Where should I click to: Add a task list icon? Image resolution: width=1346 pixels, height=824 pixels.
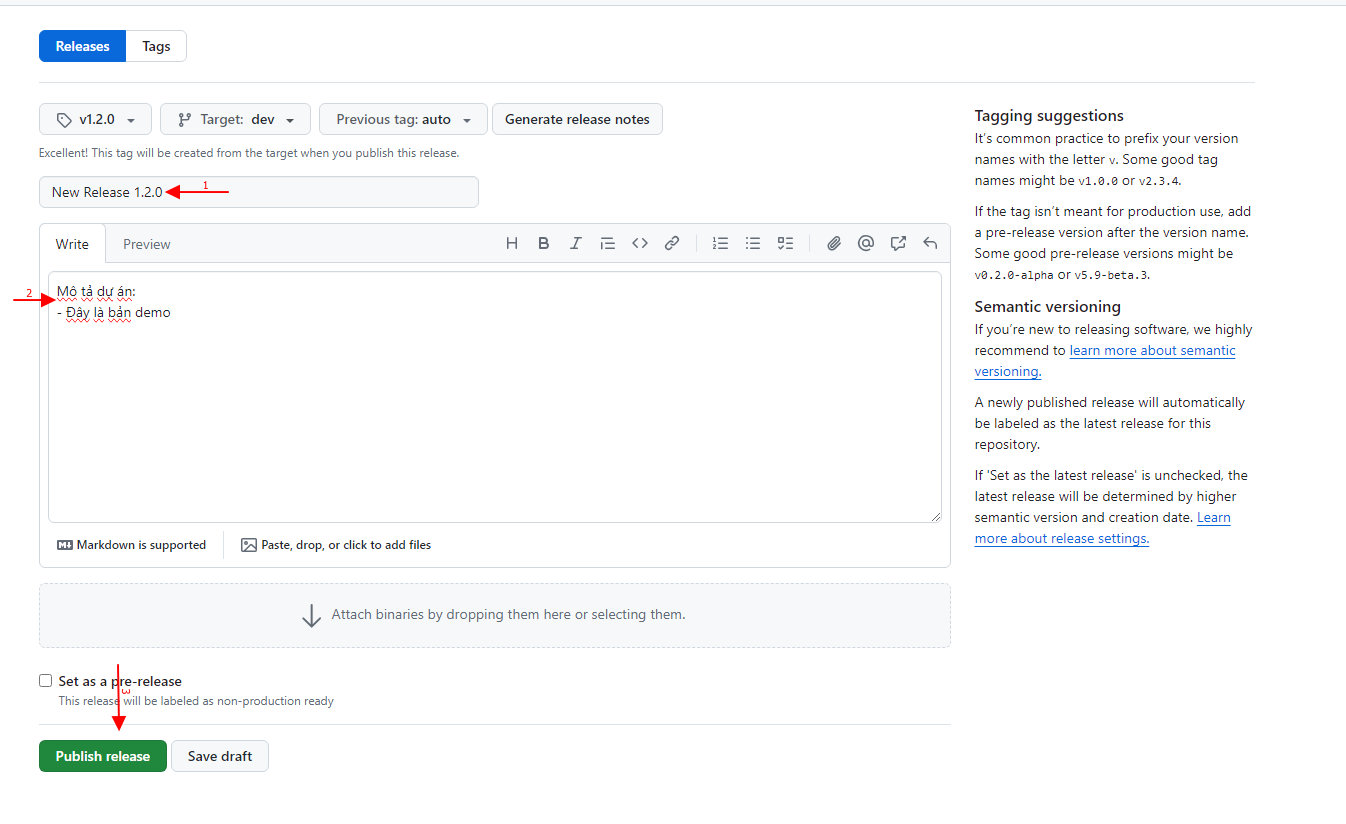click(786, 243)
